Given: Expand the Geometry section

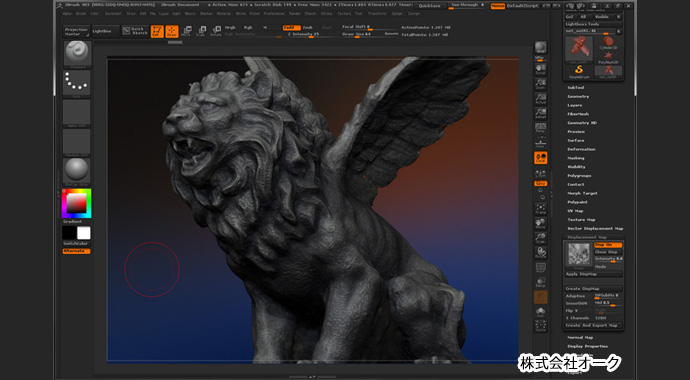Looking at the screenshot, I should 578,96.
